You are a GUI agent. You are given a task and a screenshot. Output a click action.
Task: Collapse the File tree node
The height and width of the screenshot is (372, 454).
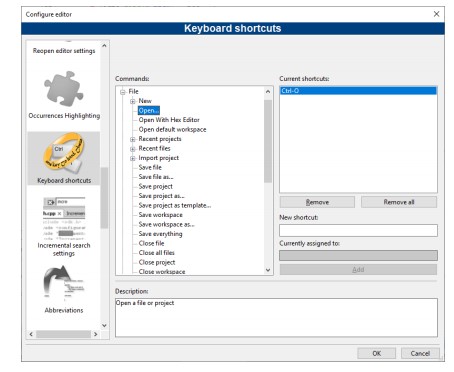point(123,92)
